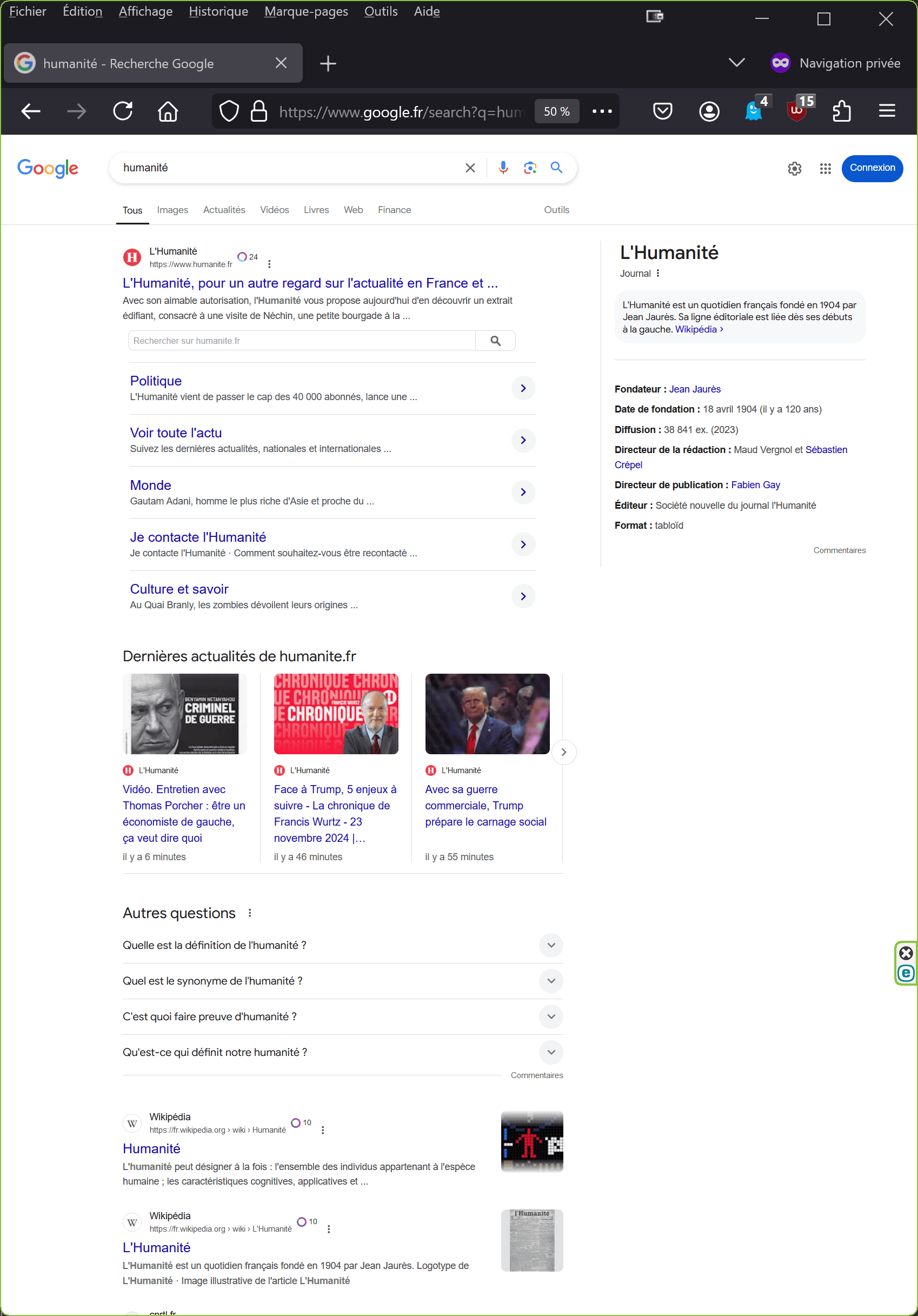Open Ghostery extension with badge 4

click(755, 110)
